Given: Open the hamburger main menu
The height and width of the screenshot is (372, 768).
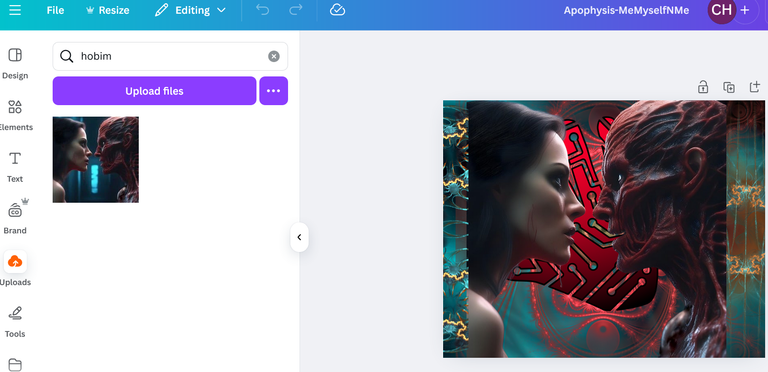Looking at the screenshot, I should click(x=15, y=10).
